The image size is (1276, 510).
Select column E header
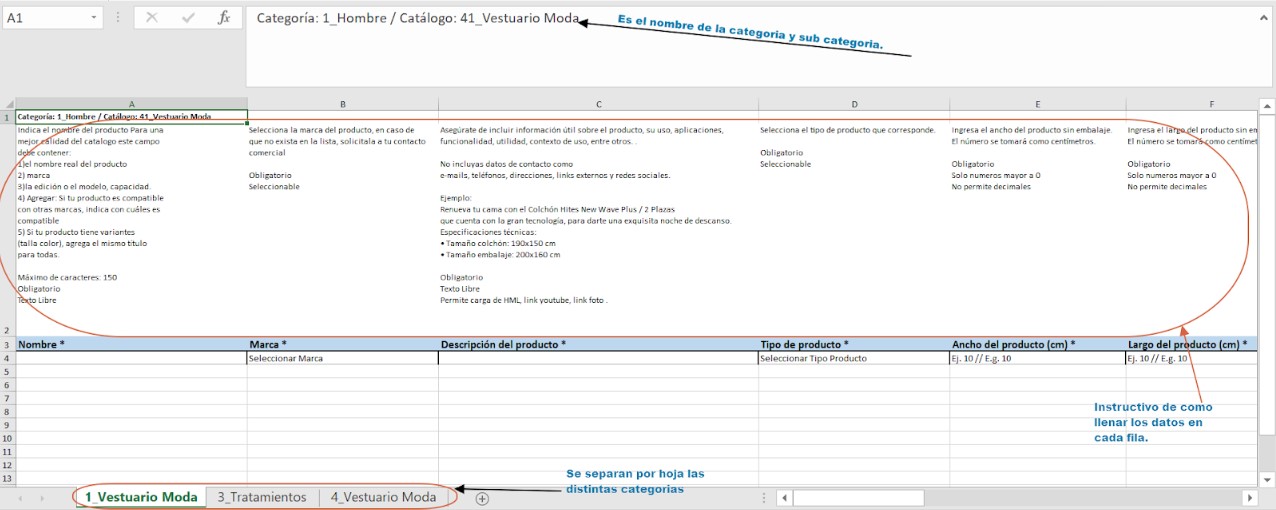(1038, 104)
